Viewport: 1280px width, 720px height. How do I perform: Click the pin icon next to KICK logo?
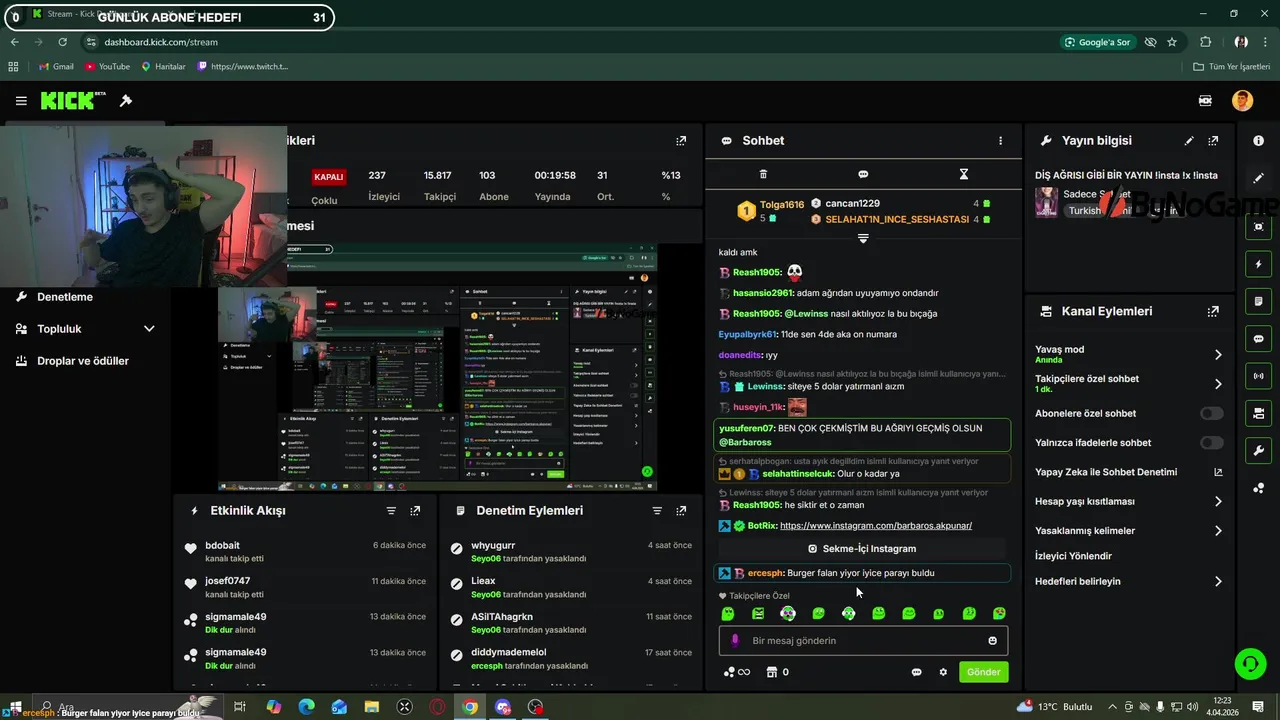(126, 101)
